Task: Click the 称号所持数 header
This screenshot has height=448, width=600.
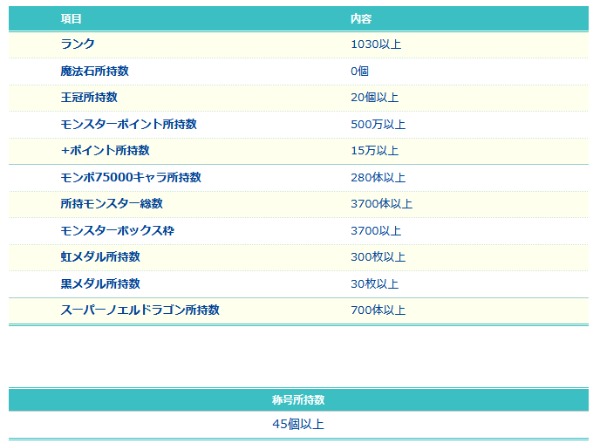Action: point(298,400)
